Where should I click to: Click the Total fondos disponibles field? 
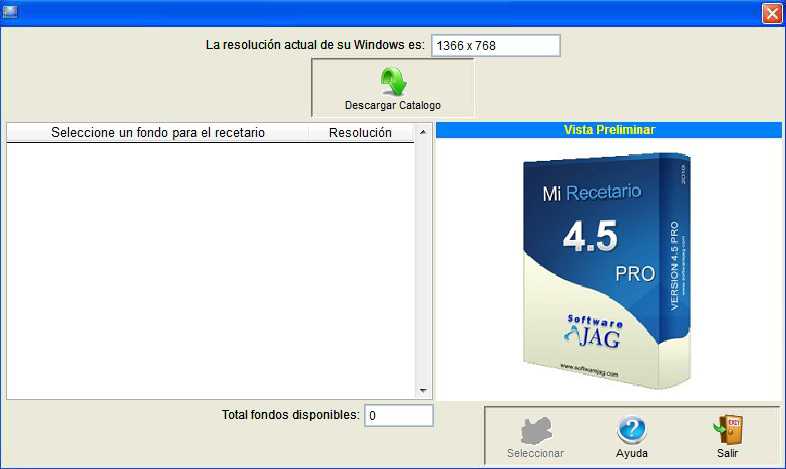[399, 415]
